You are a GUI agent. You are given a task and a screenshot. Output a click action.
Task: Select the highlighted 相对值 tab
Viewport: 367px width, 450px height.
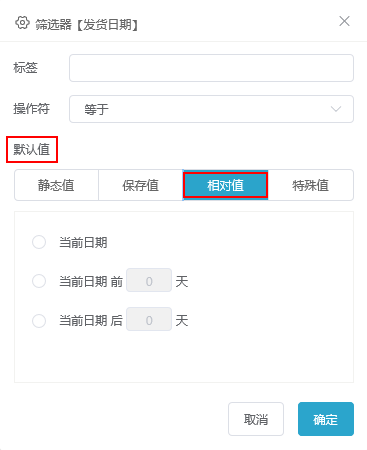coord(225,185)
